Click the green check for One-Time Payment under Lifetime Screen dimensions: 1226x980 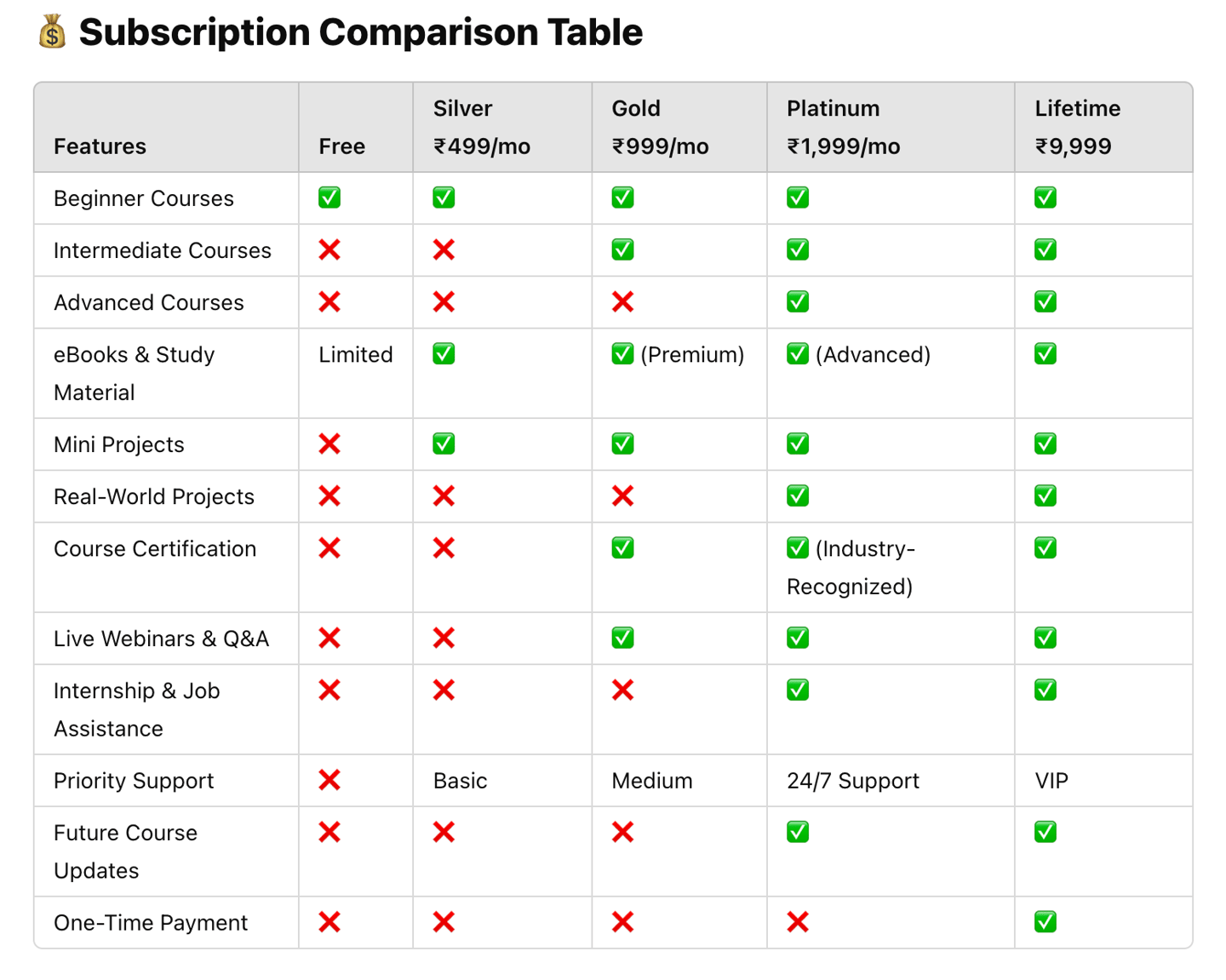click(1046, 922)
